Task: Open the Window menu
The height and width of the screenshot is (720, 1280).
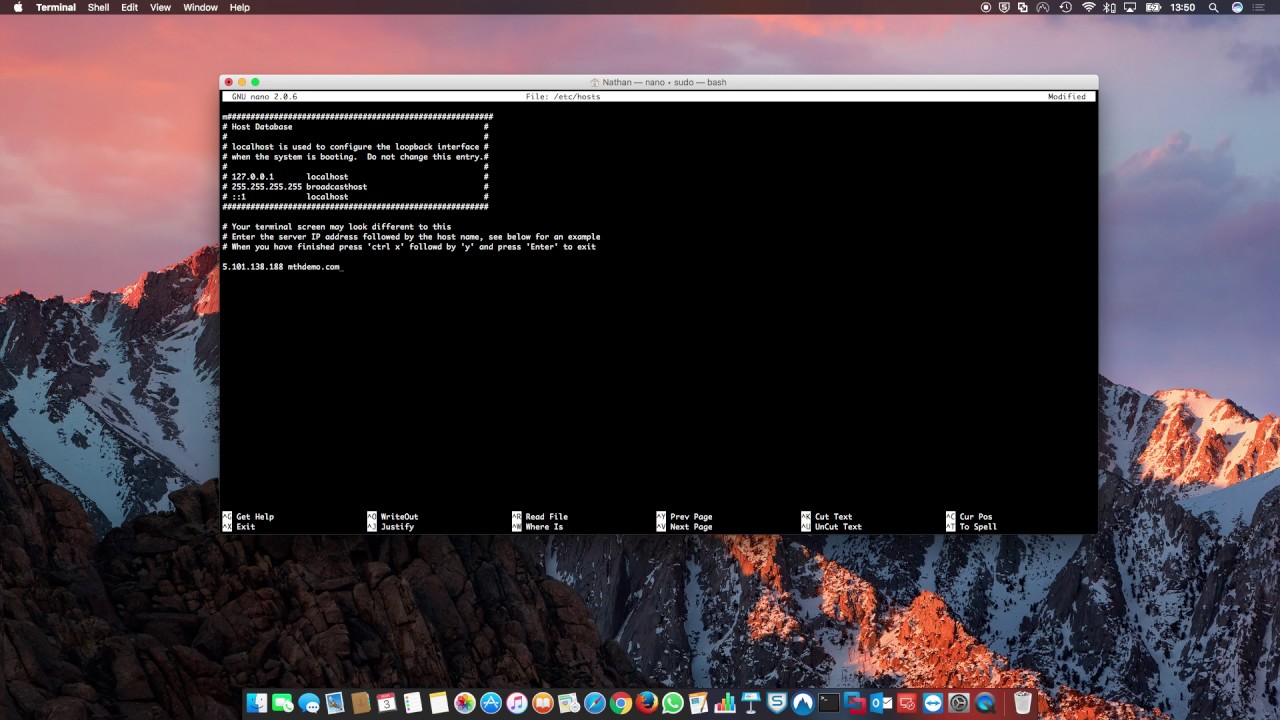Action: point(200,7)
